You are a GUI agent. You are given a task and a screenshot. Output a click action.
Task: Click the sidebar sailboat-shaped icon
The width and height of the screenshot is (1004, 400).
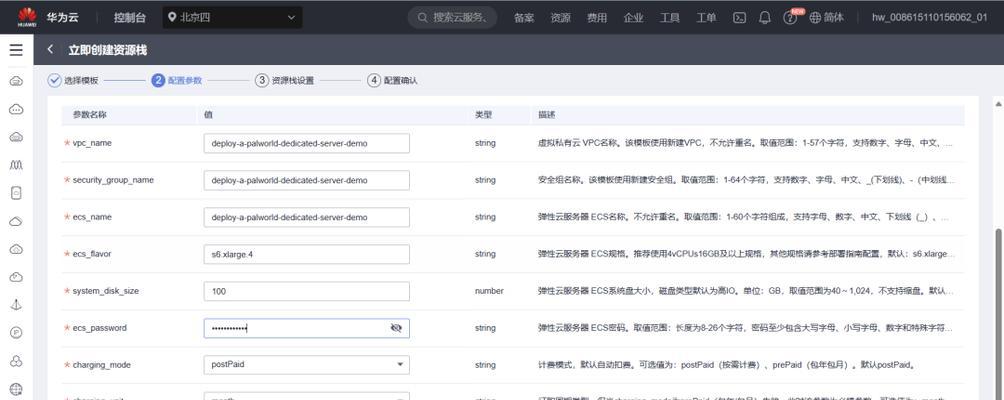[x=16, y=305]
